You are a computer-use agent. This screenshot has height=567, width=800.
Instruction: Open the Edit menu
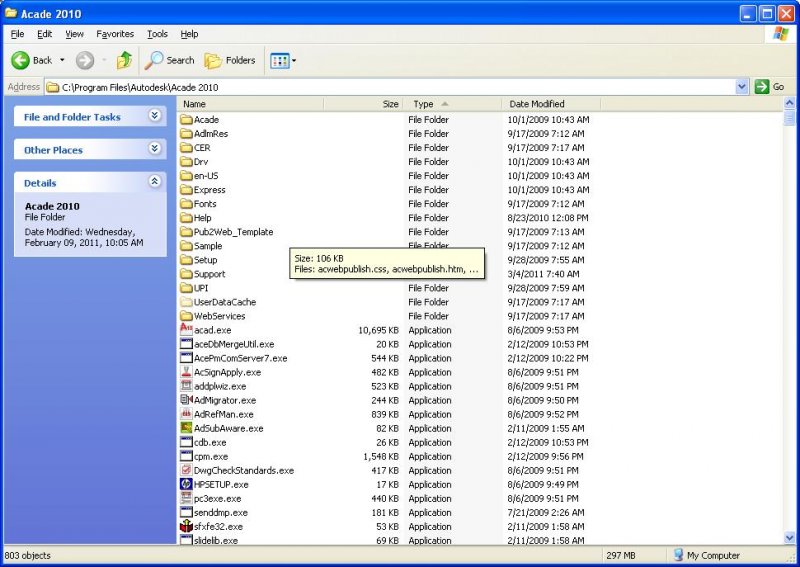click(x=44, y=34)
